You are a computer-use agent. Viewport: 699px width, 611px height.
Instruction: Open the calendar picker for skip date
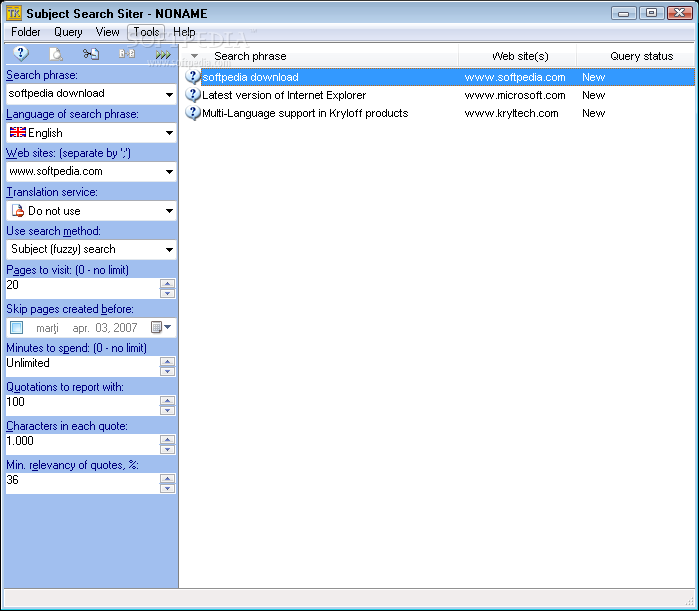[x=161, y=328]
